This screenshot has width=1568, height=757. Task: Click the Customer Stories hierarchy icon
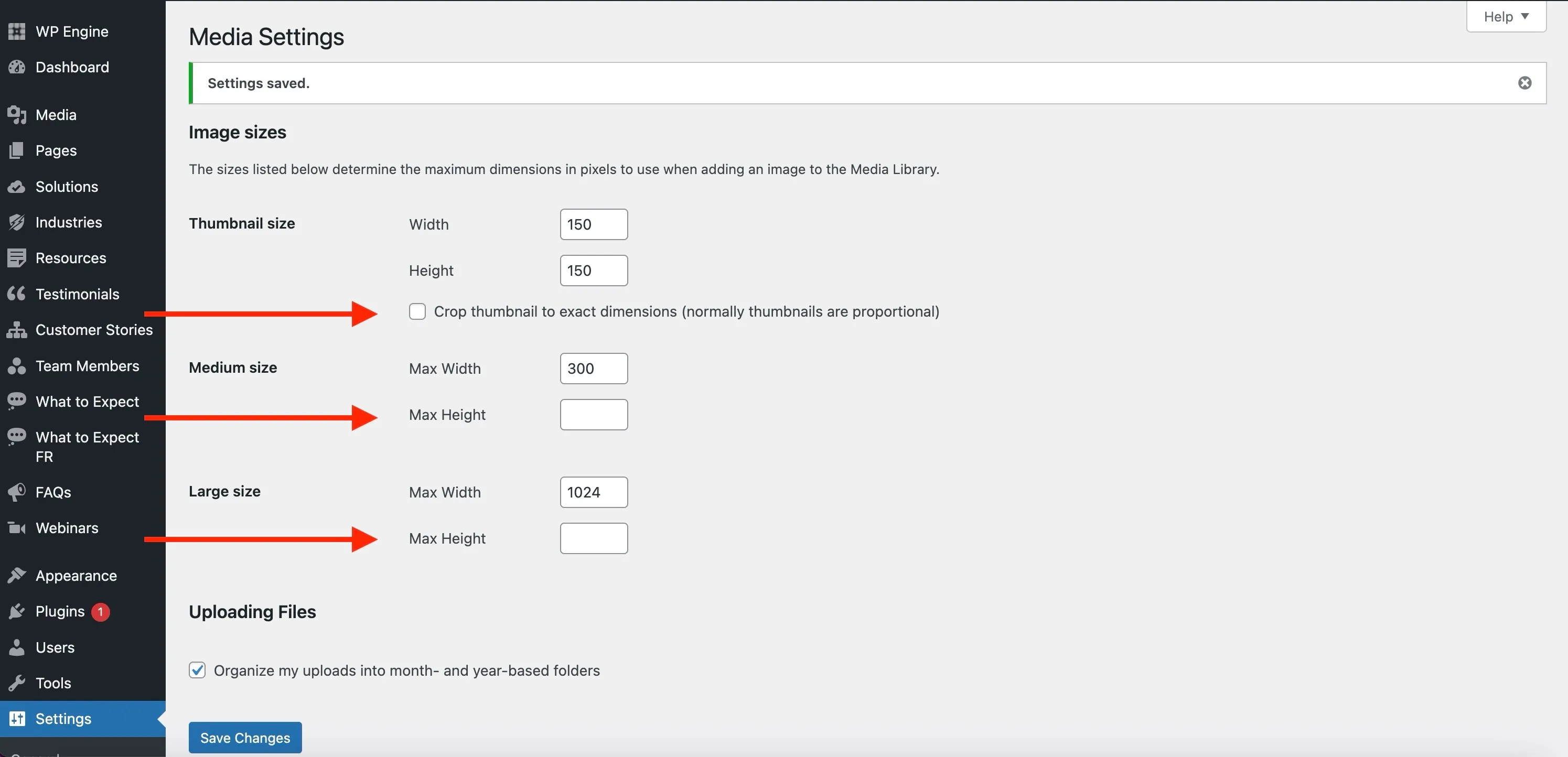pyautogui.click(x=17, y=330)
